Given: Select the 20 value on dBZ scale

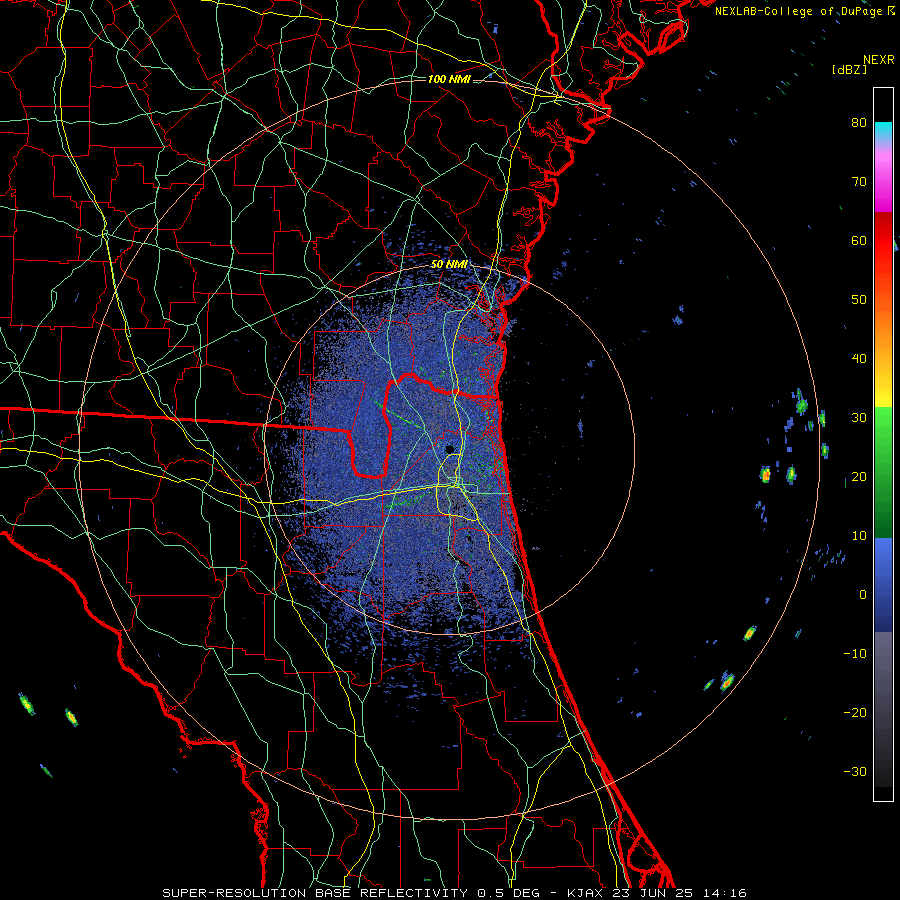Looking at the screenshot, I should [x=859, y=476].
